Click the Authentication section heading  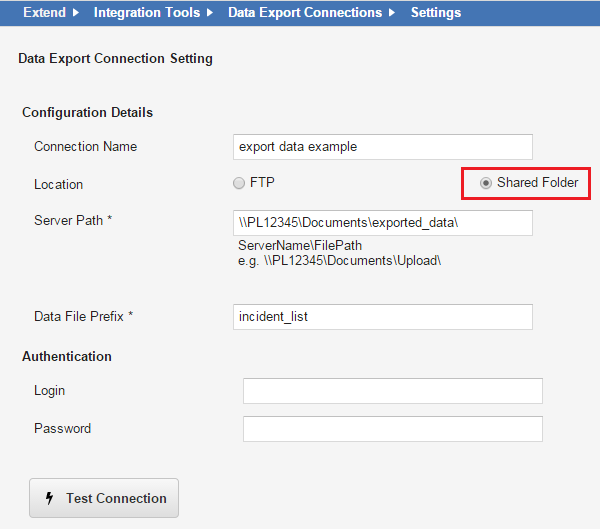point(66,356)
